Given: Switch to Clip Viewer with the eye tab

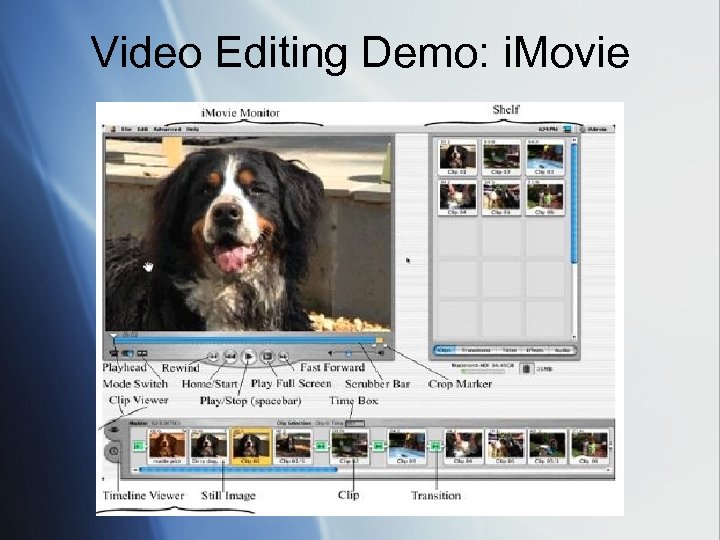Looking at the screenshot, I should (x=113, y=430).
